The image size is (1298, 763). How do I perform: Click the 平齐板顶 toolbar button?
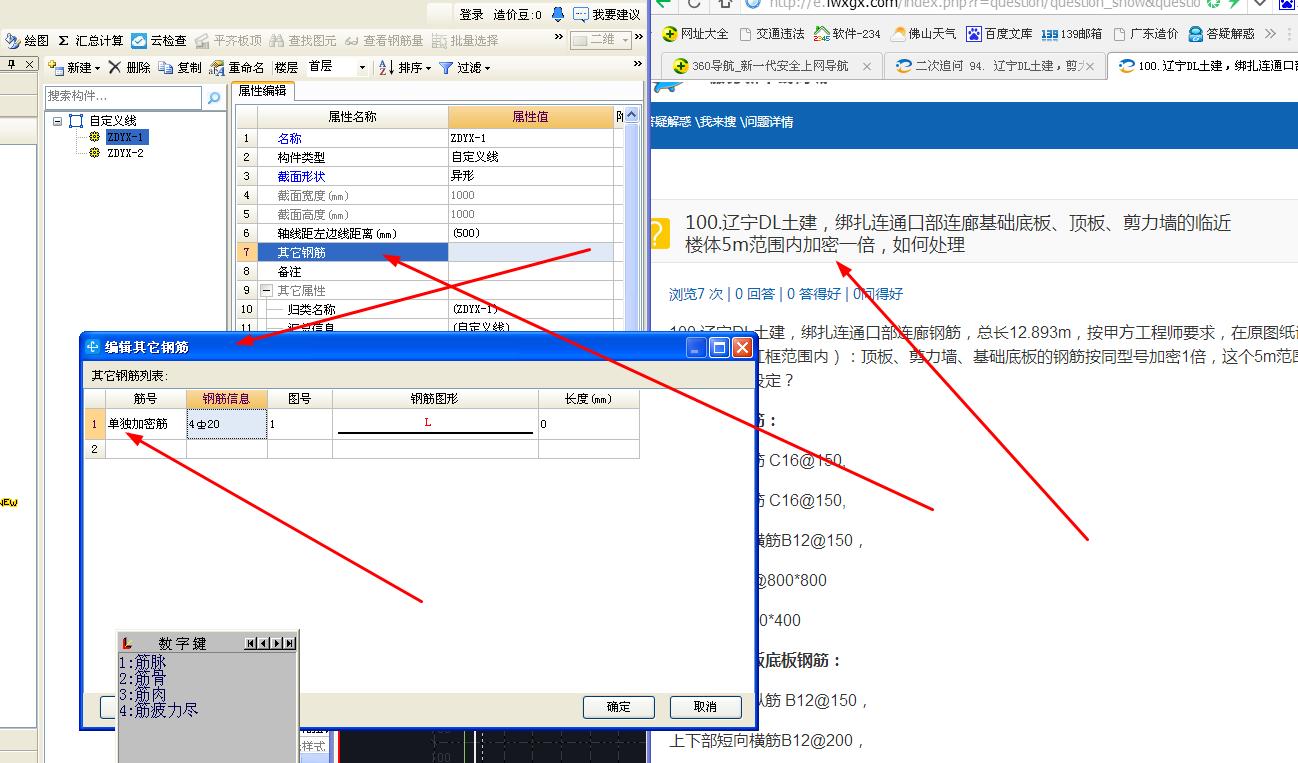[228, 41]
